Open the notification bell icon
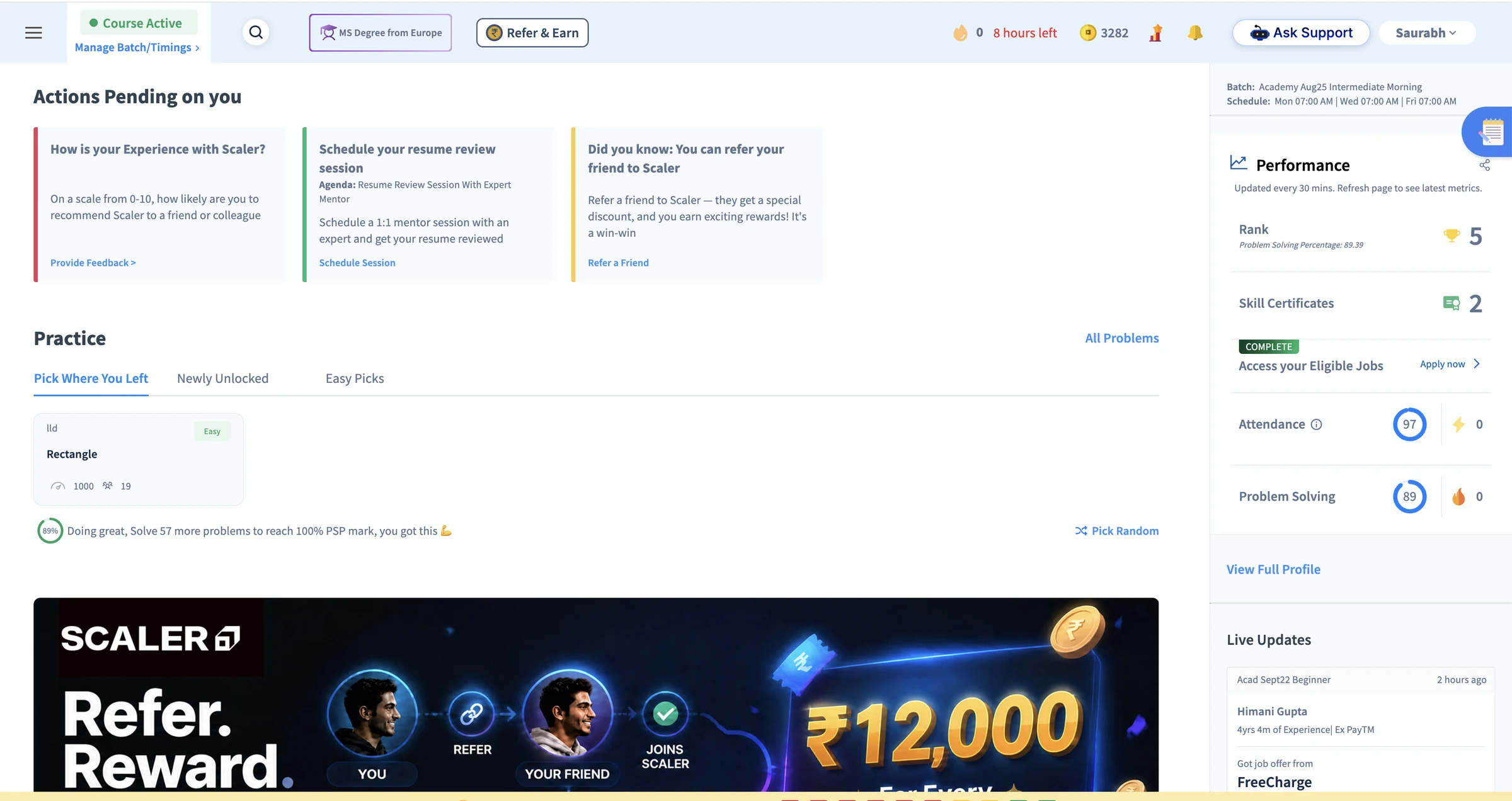Viewport: 1512px width, 801px height. (x=1195, y=33)
